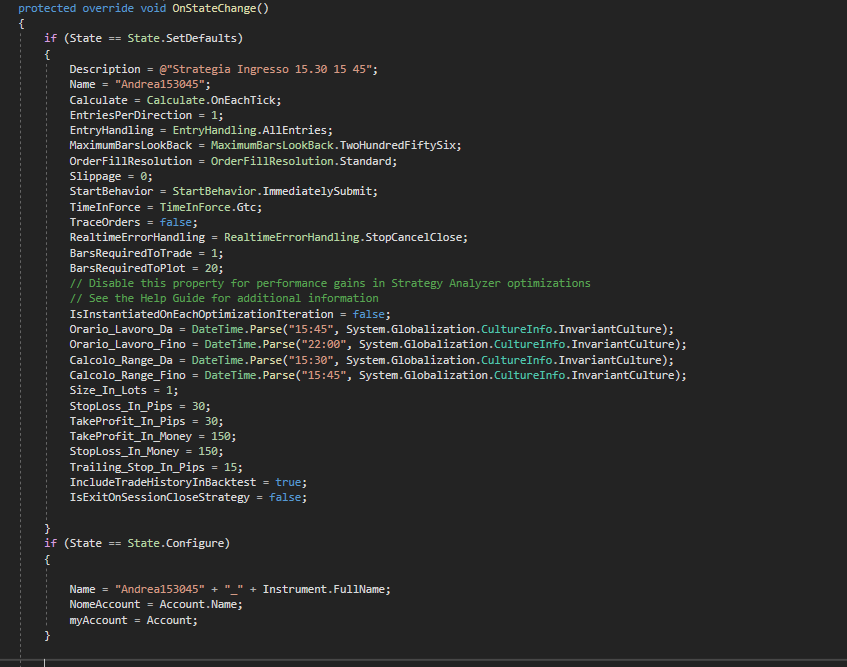
Task: Click the true value of IncludeTradeHistoryInBacktest
Action: point(288,482)
